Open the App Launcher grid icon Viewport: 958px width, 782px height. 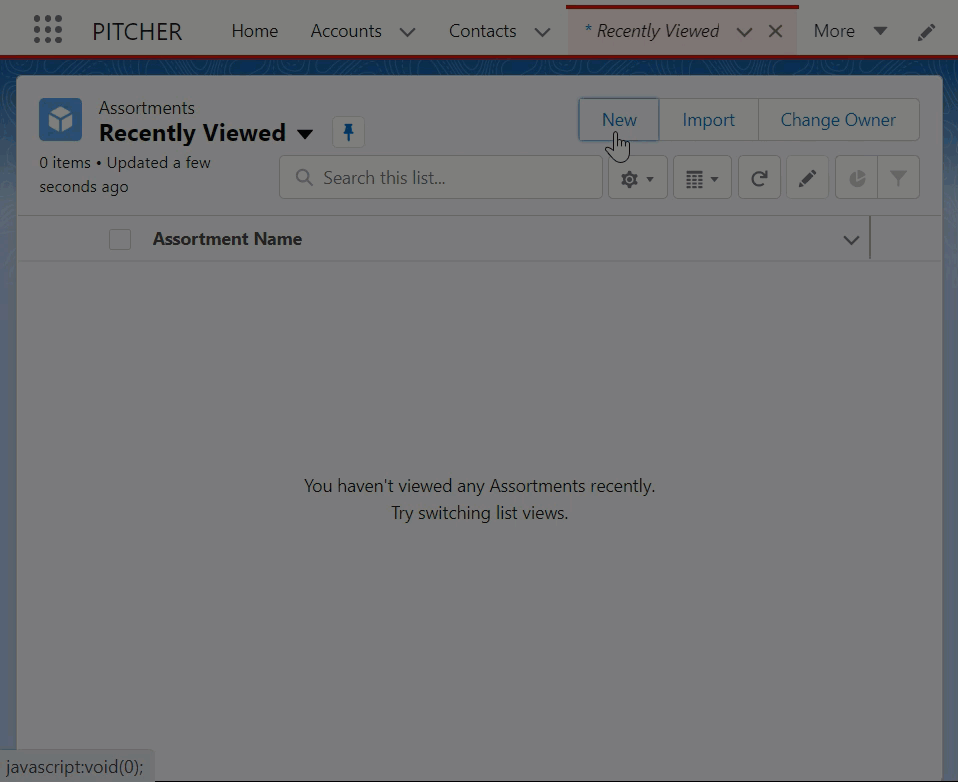[47, 30]
